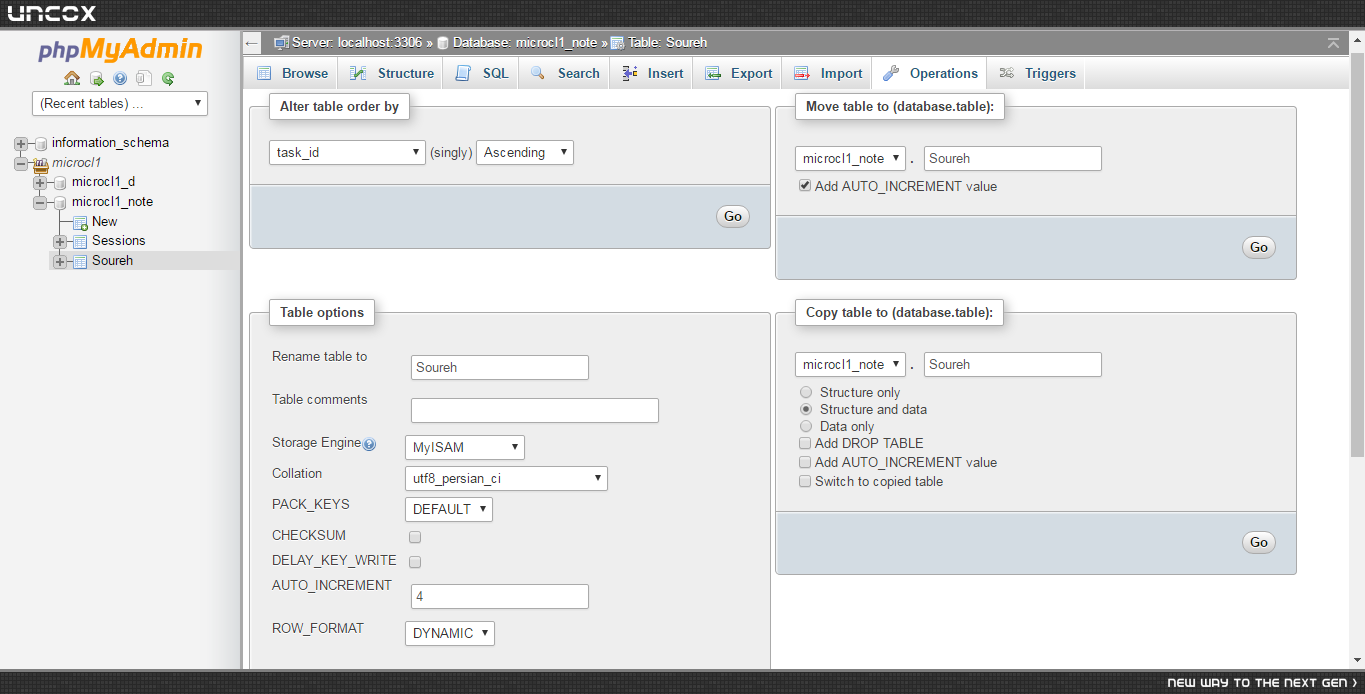Expand the Soureh table node

[60, 261]
